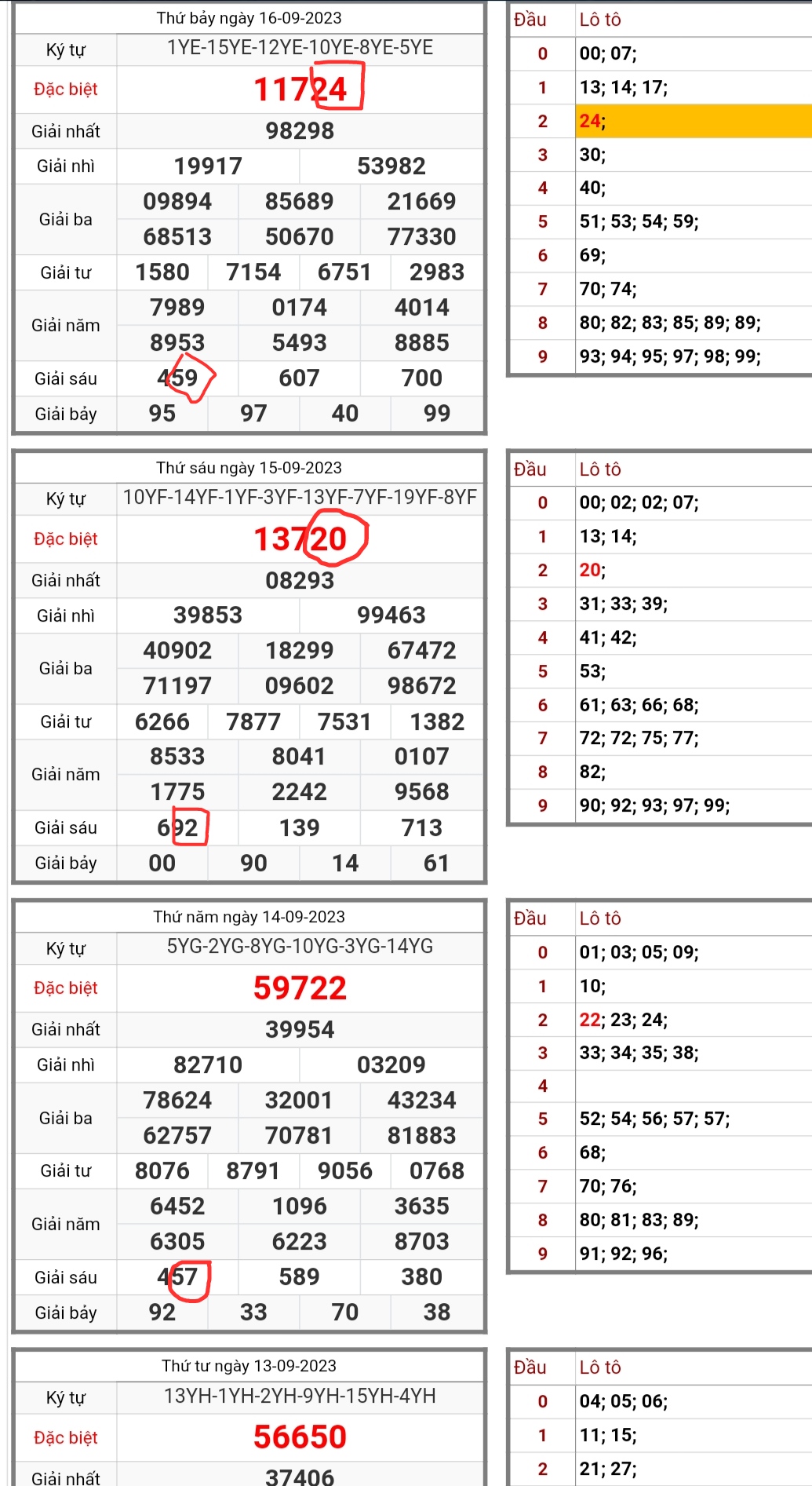
Task: Select the Giải năm number 2242
Action: tap(300, 792)
